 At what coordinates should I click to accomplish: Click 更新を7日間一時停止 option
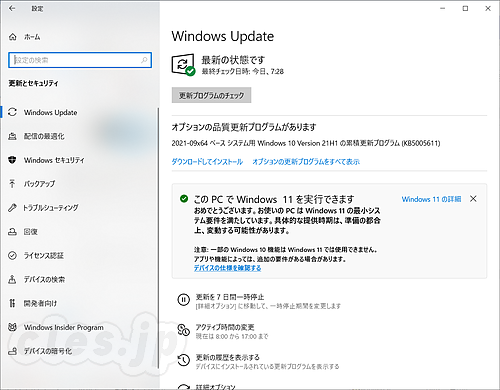(x=259, y=301)
